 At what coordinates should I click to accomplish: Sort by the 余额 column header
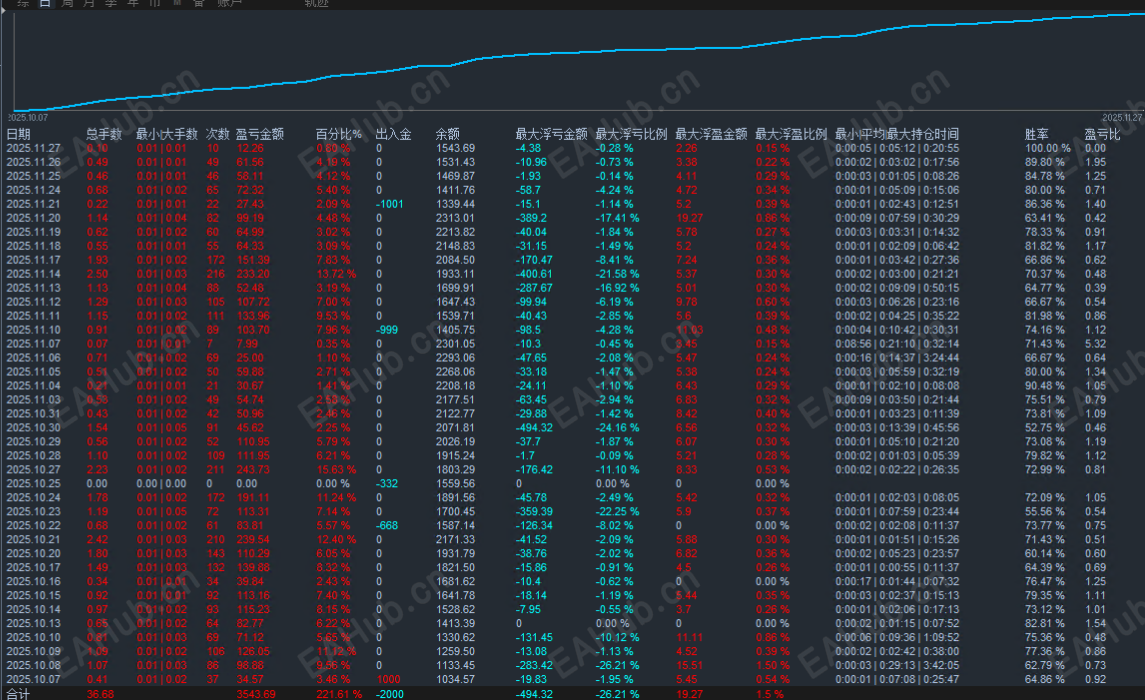(x=448, y=134)
